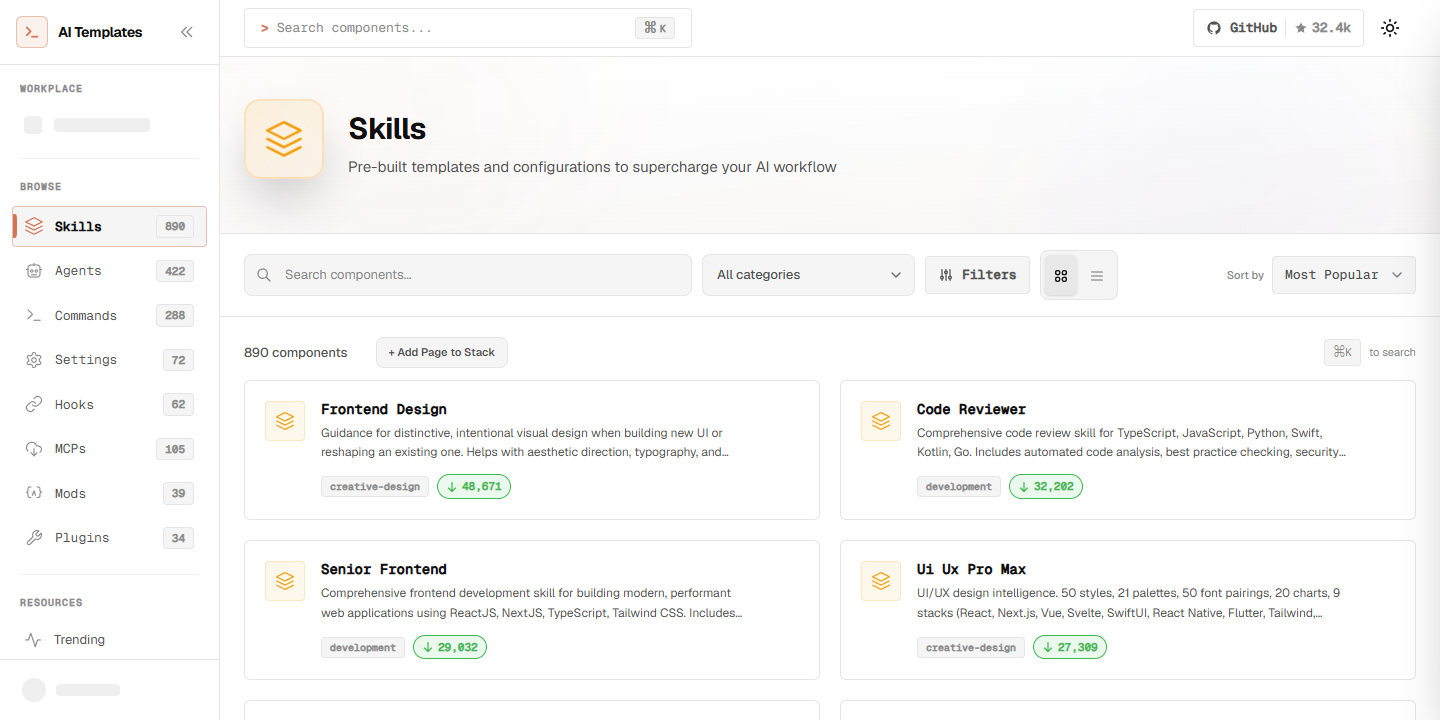Open the Ui Ux Pro Max card title
Image resolution: width=1440 pixels, height=720 pixels.
[971, 569]
